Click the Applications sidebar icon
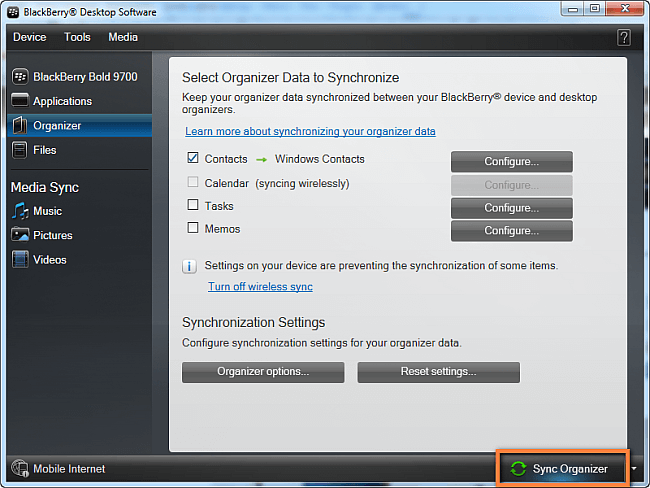Image resolution: width=650 pixels, height=488 pixels. (19, 101)
